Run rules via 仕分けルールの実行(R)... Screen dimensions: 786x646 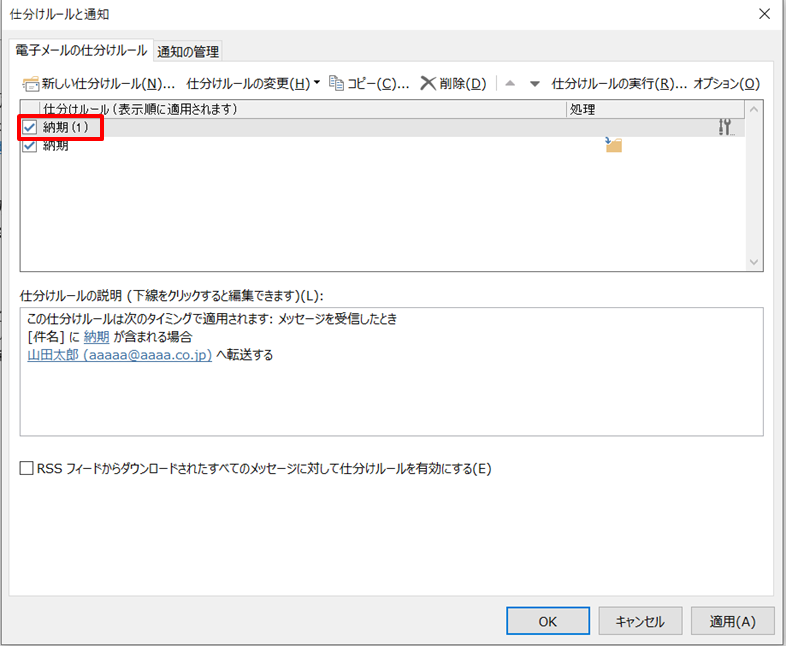click(619, 84)
